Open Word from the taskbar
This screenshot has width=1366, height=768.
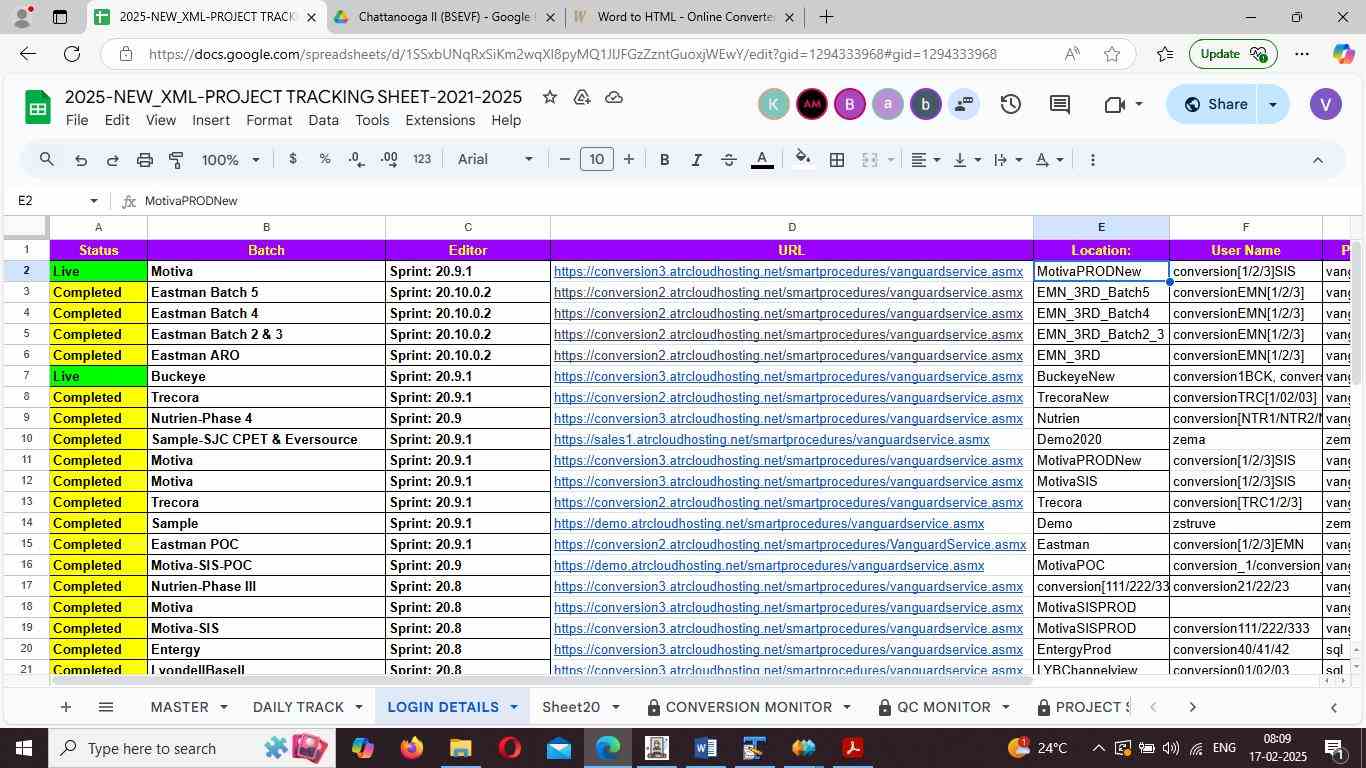pyautogui.click(x=705, y=748)
